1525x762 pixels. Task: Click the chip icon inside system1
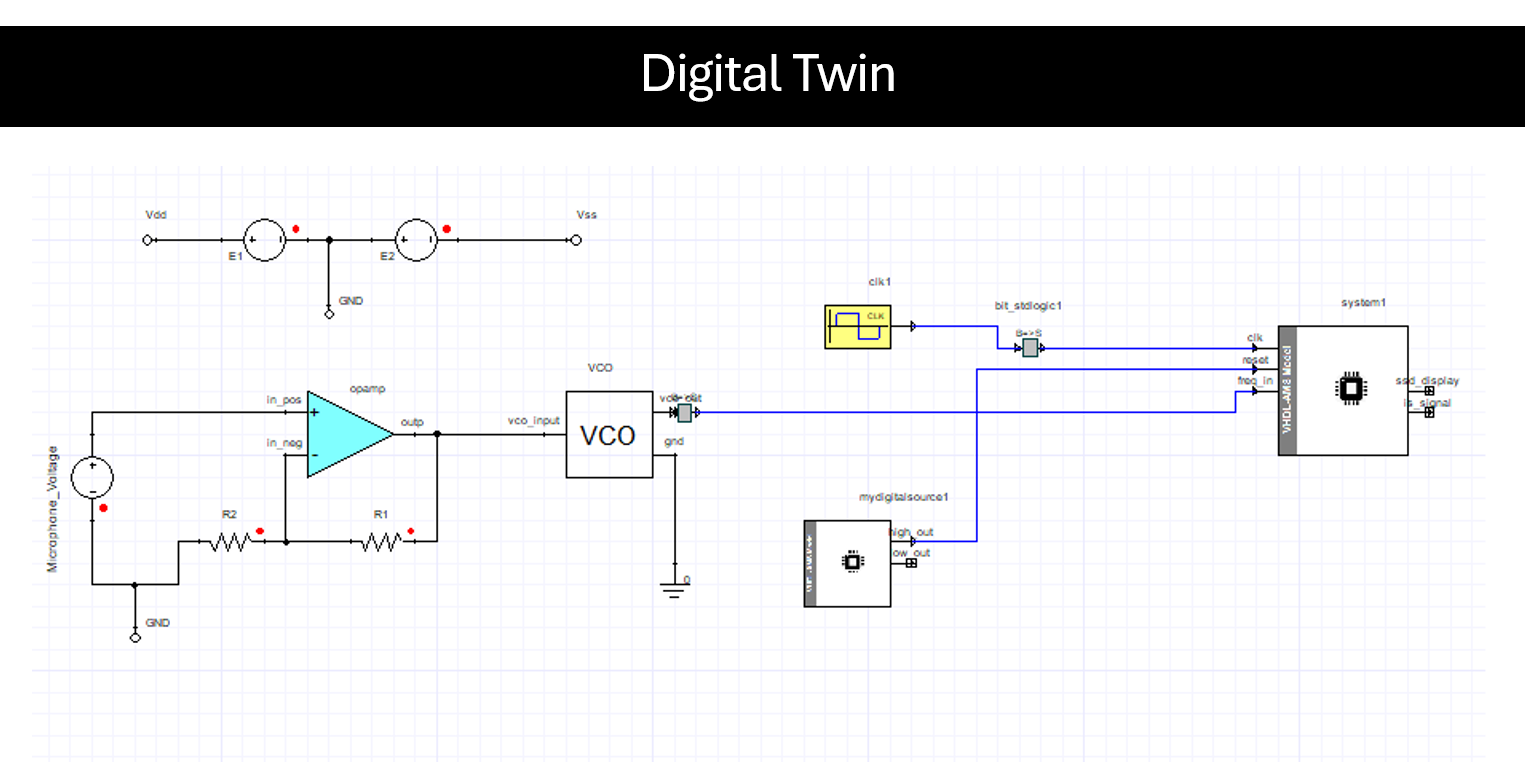point(1350,389)
